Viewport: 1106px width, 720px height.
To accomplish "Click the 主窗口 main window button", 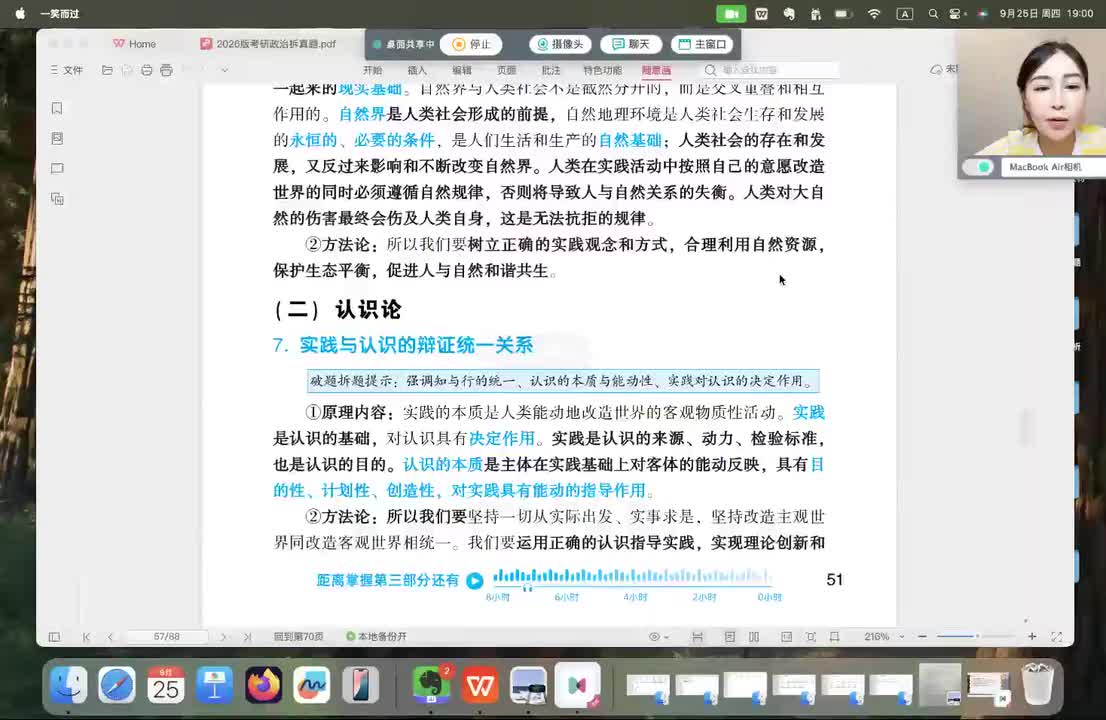I will pos(702,44).
